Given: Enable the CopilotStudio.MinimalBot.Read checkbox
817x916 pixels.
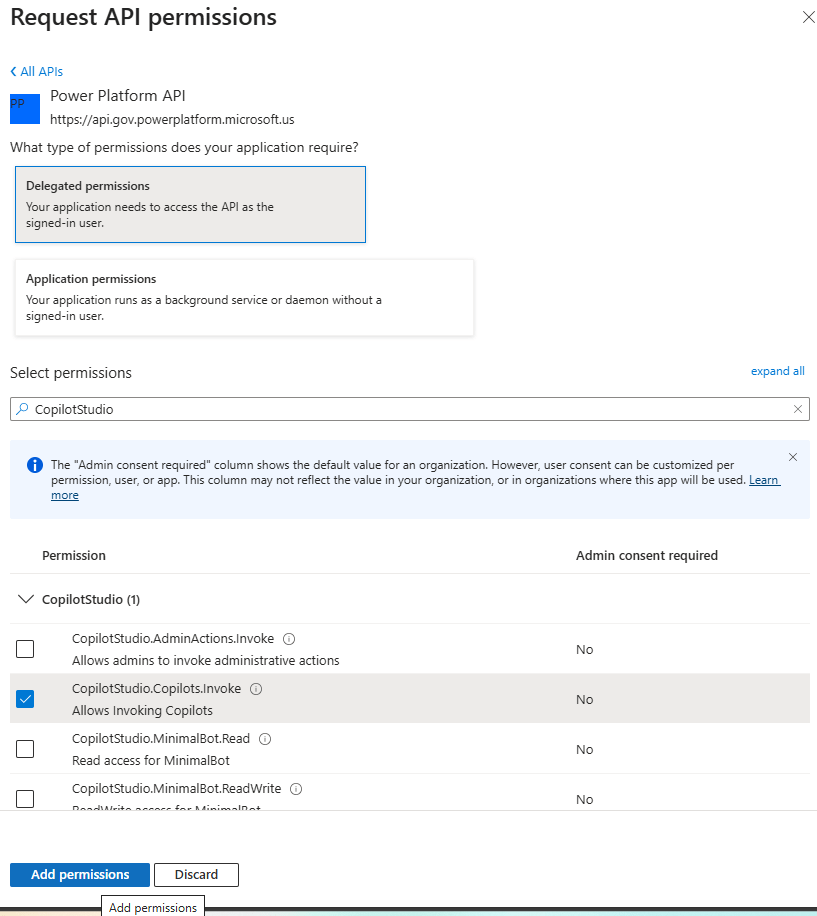Looking at the screenshot, I should (x=25, y=749).
